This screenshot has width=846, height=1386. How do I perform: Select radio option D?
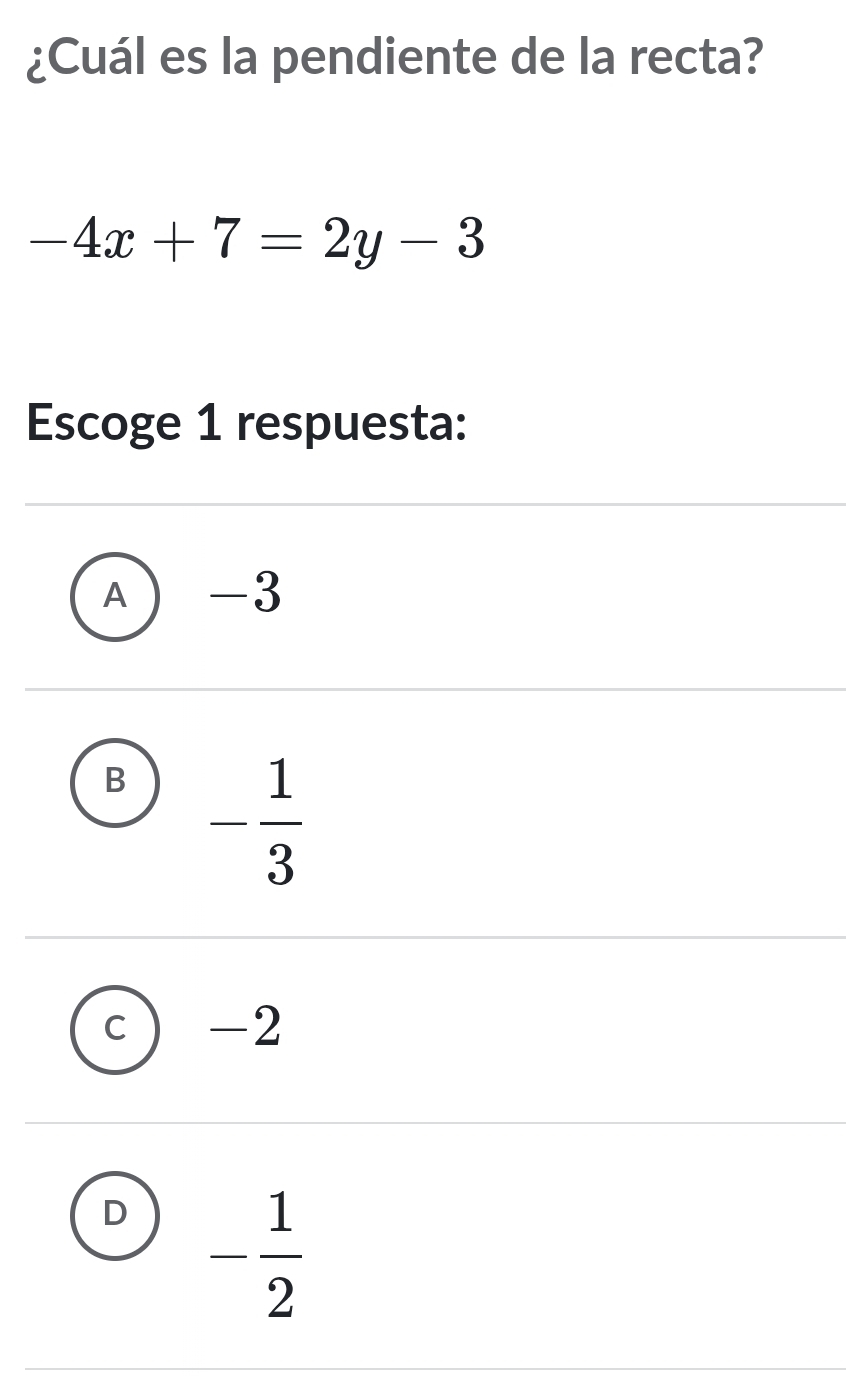(x=116, y=1214)
